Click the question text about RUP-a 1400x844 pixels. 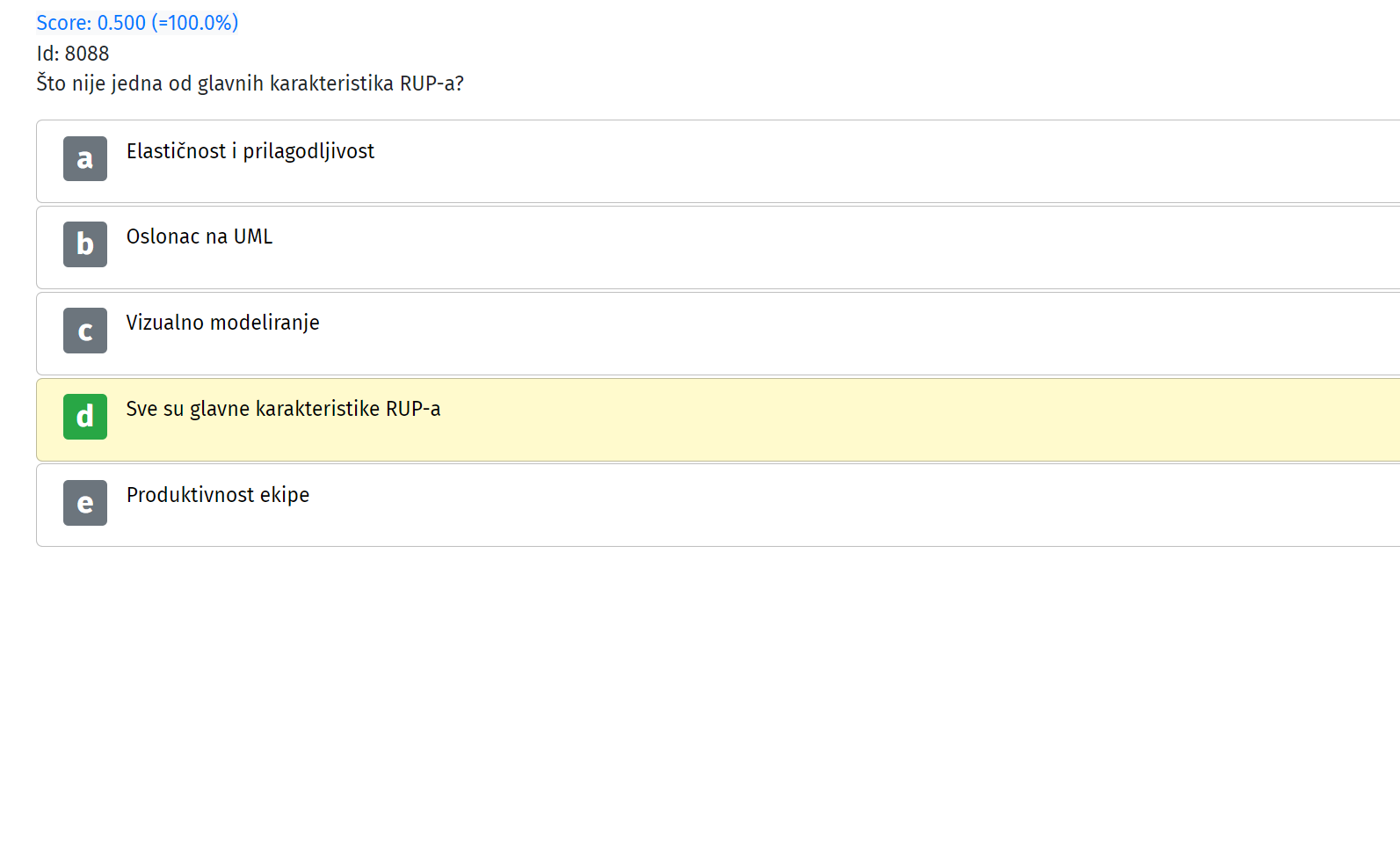coord(250,84)
